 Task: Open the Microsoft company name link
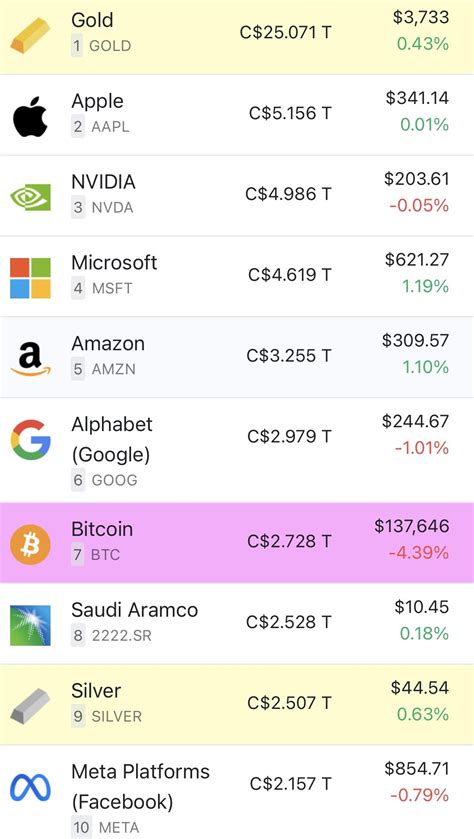[114, 263]
